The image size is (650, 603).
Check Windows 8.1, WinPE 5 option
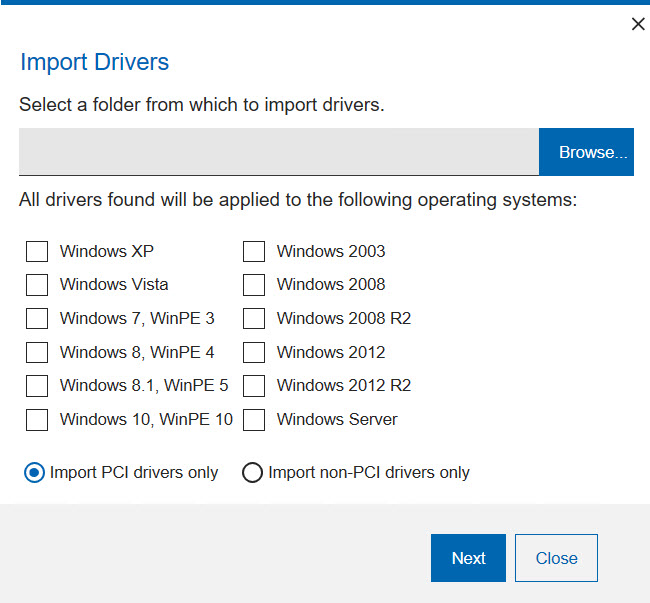coord(37,386)
